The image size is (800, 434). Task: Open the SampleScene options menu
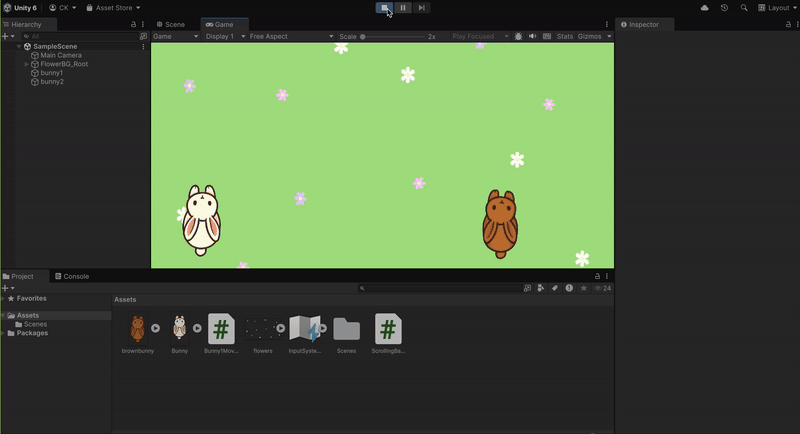tap(143, 46)
